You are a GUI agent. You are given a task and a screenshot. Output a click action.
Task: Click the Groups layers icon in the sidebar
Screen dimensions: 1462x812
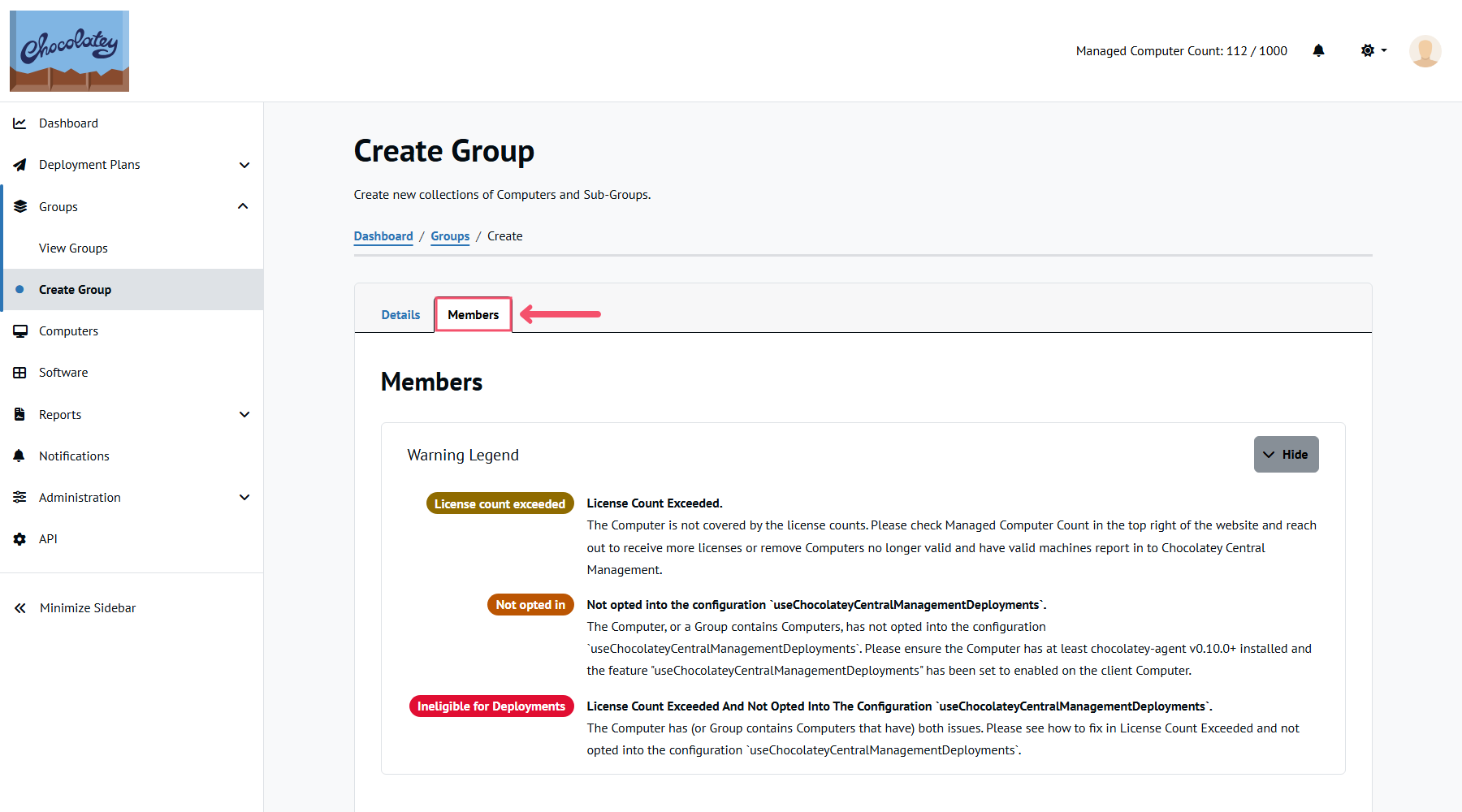19,206
